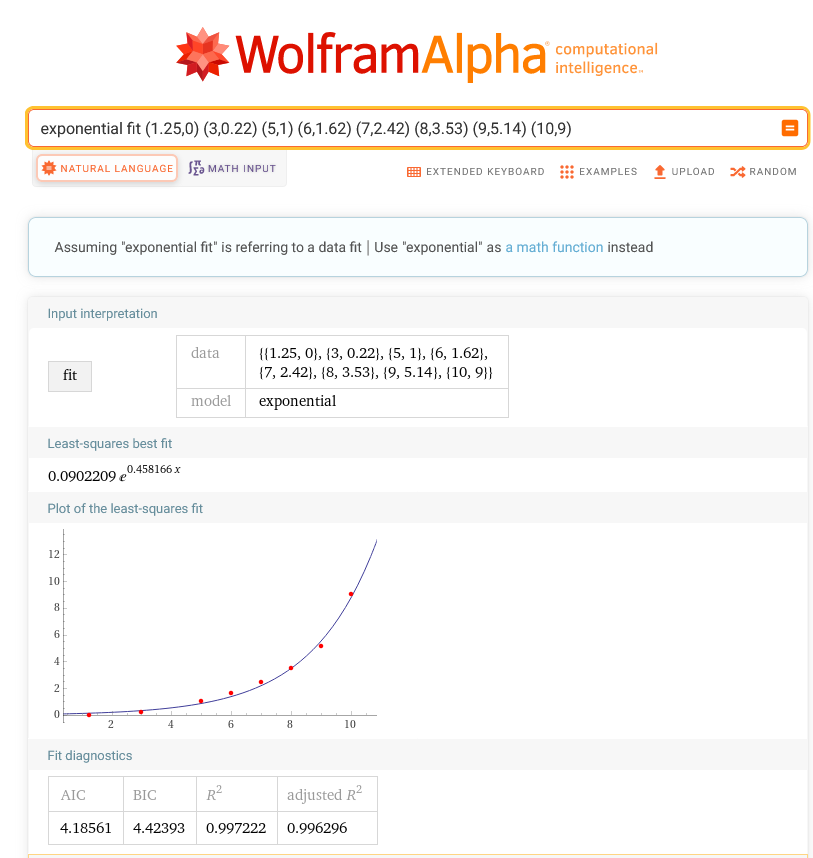
Task: Open the Extended Keyboard label
Action: click(485, 172)
